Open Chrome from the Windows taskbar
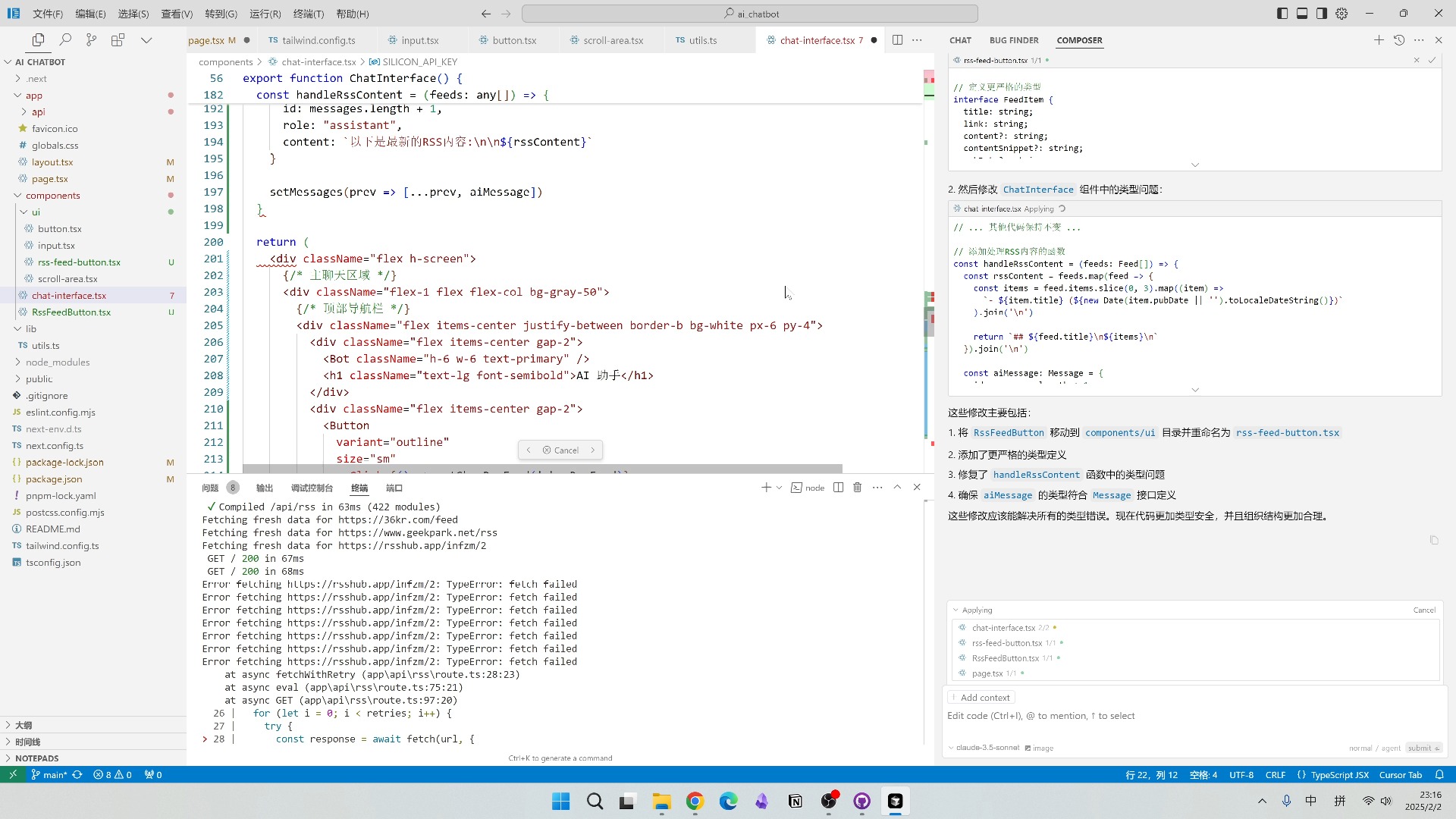Screen dimensions: 1456x819 click(695, 802)
